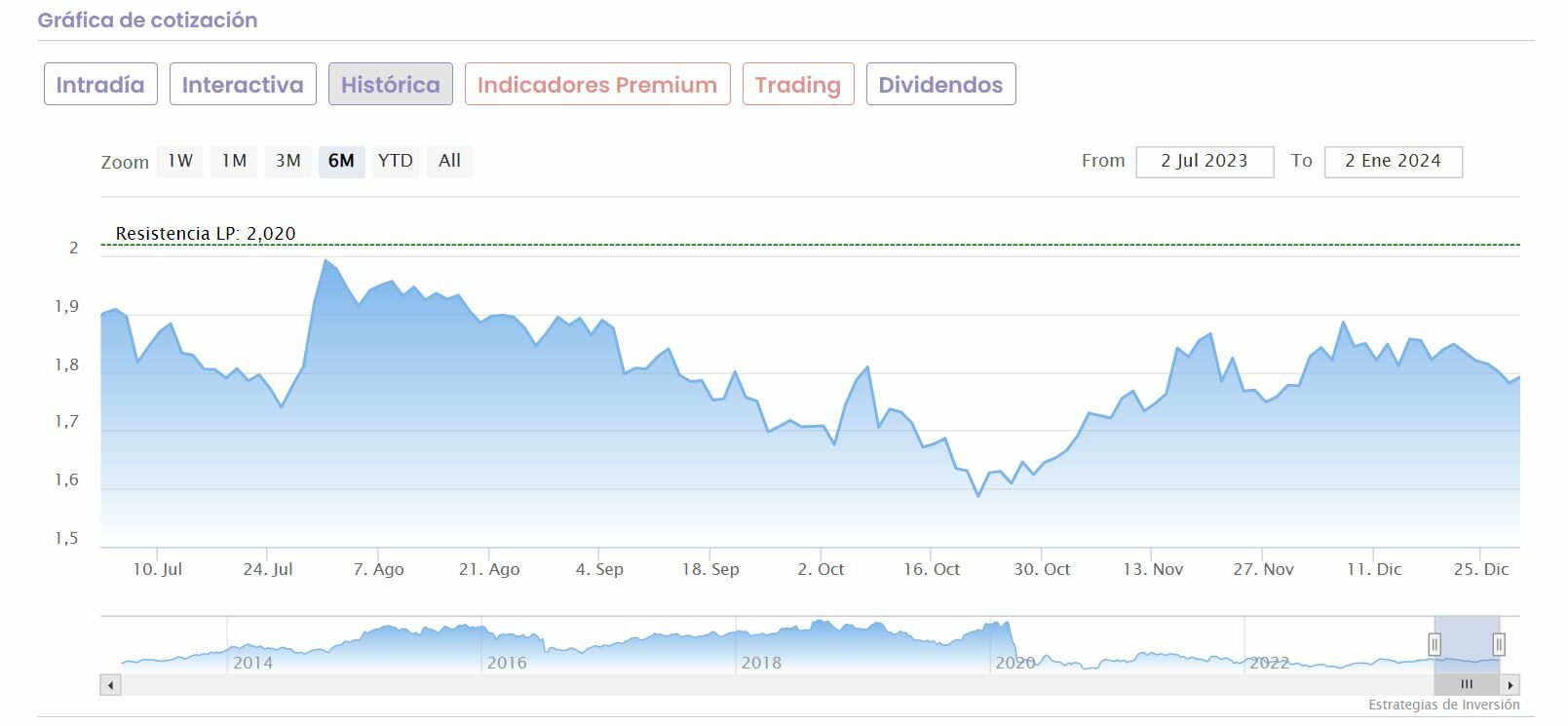The height and width of the screenshot is (726, 1568).
Task: Click the navigator scroll-right arrow
Action: [1510, 685]
